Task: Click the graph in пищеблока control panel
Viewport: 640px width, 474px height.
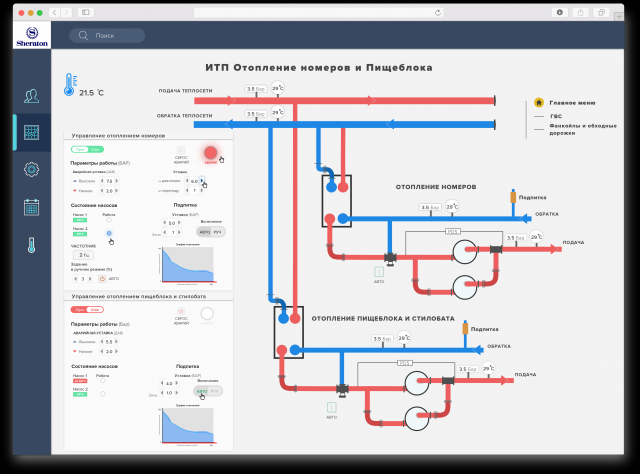Action: coord(187,425)
